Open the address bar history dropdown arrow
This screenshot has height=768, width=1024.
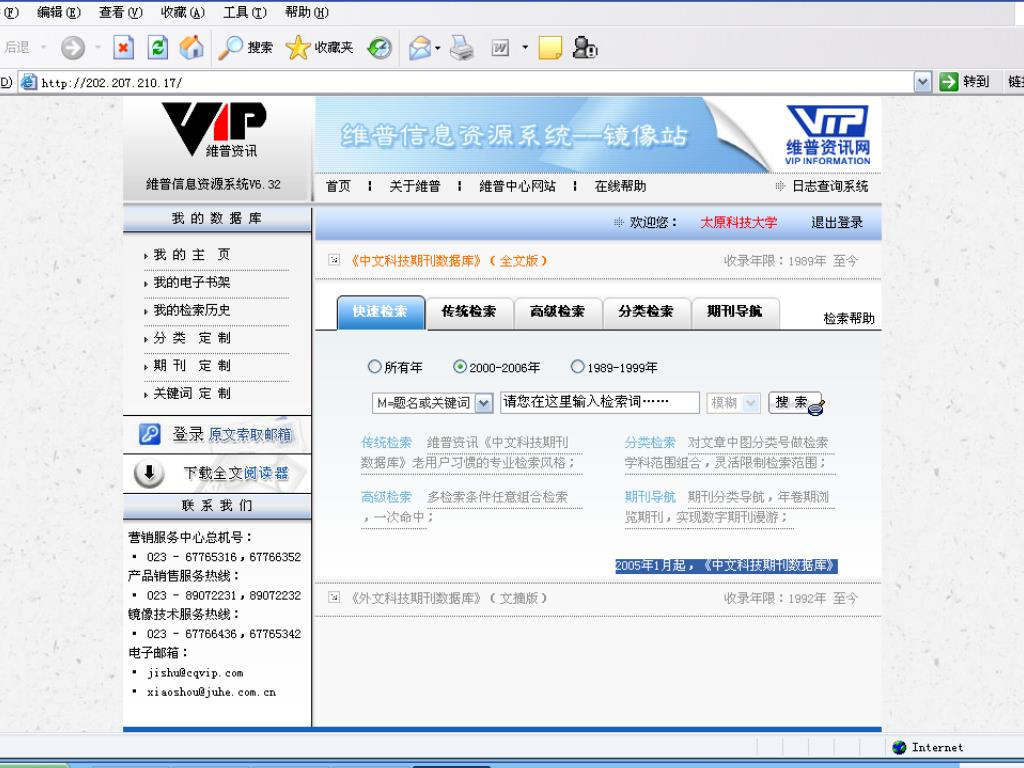pos(922,82)
